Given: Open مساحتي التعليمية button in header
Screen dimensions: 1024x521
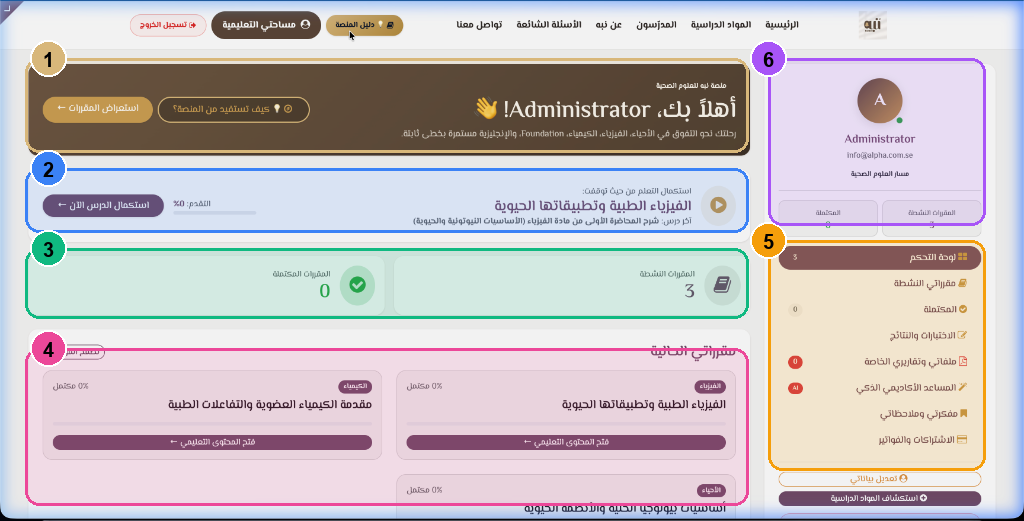Looking at the screenshot, I should [266, 25].
